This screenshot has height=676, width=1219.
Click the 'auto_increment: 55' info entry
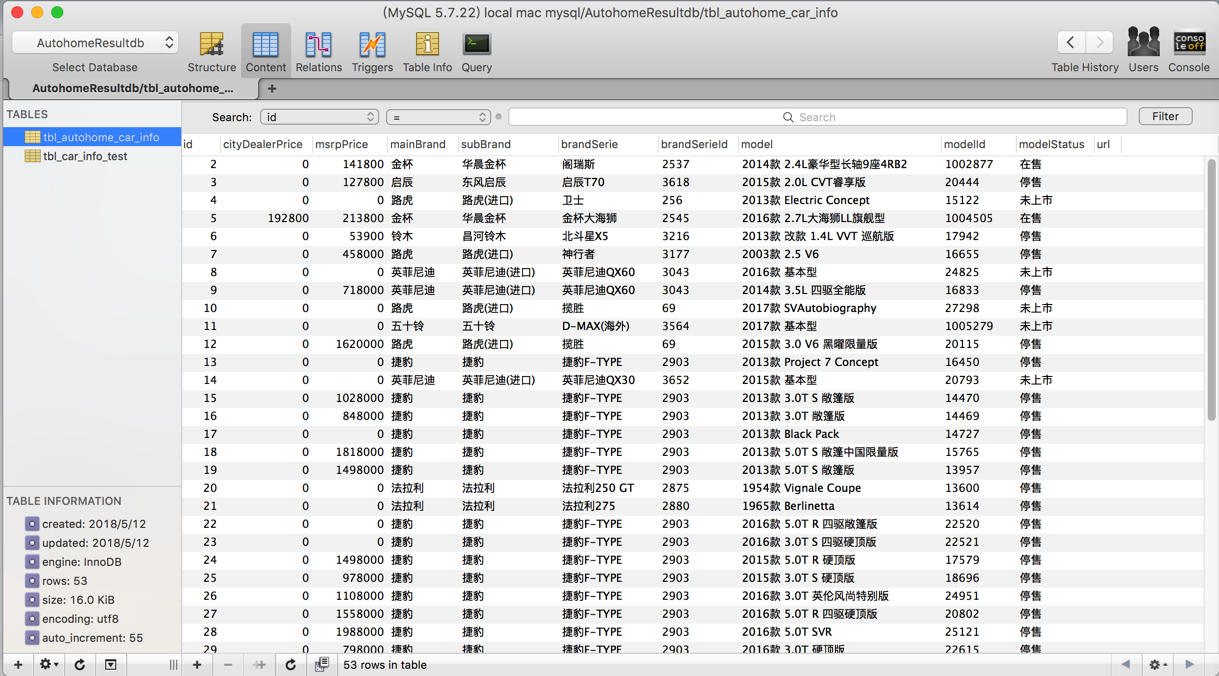(x=84, y=638)
